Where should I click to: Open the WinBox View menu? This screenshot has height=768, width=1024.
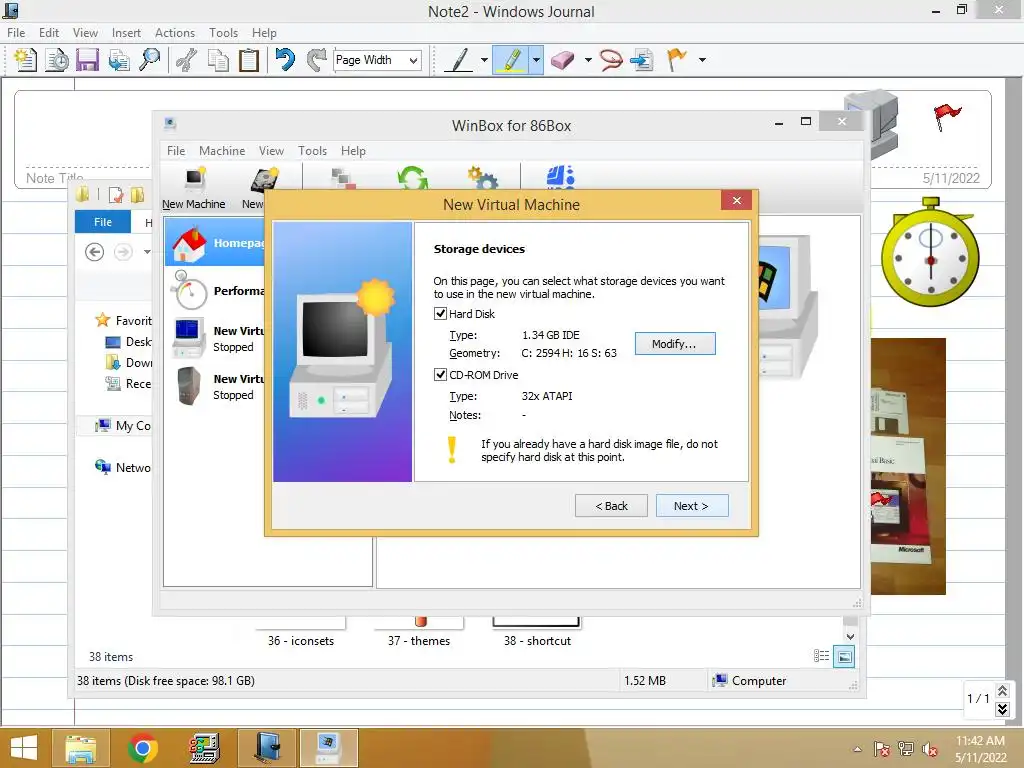coord(271,151)
